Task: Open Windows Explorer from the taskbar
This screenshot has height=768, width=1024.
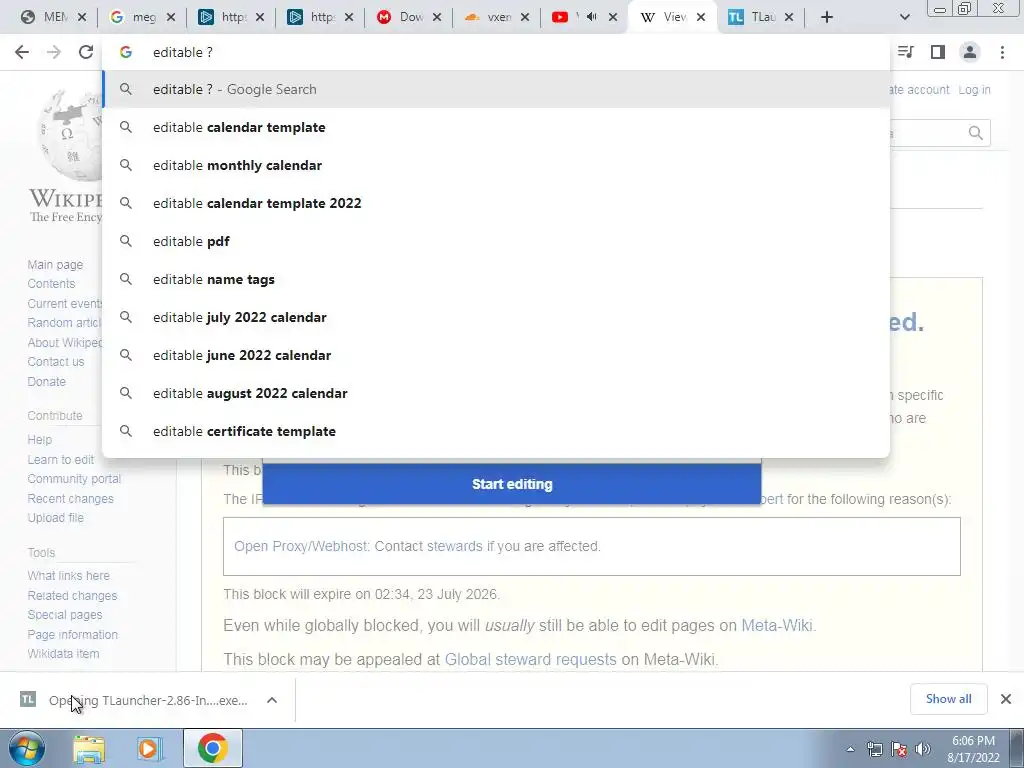Action: coord(89,748)
